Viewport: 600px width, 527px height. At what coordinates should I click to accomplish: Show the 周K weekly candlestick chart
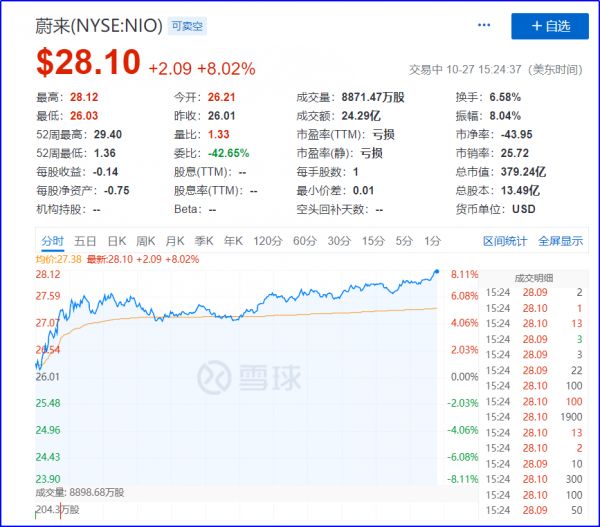pyautogui.click(x=146, y=241)
